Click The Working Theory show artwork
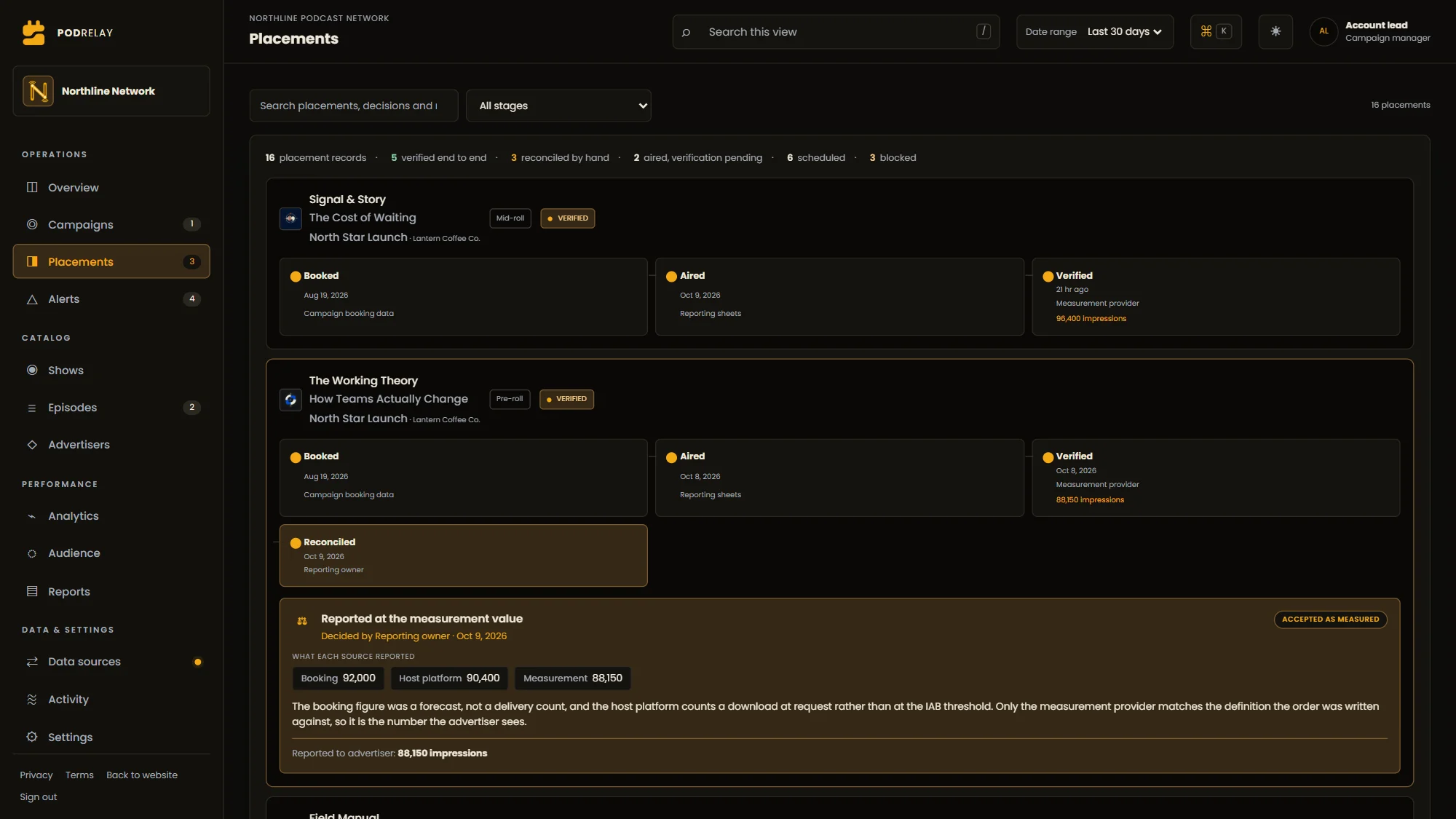This screenshot has height=819, width=1456. click(290, 400)
